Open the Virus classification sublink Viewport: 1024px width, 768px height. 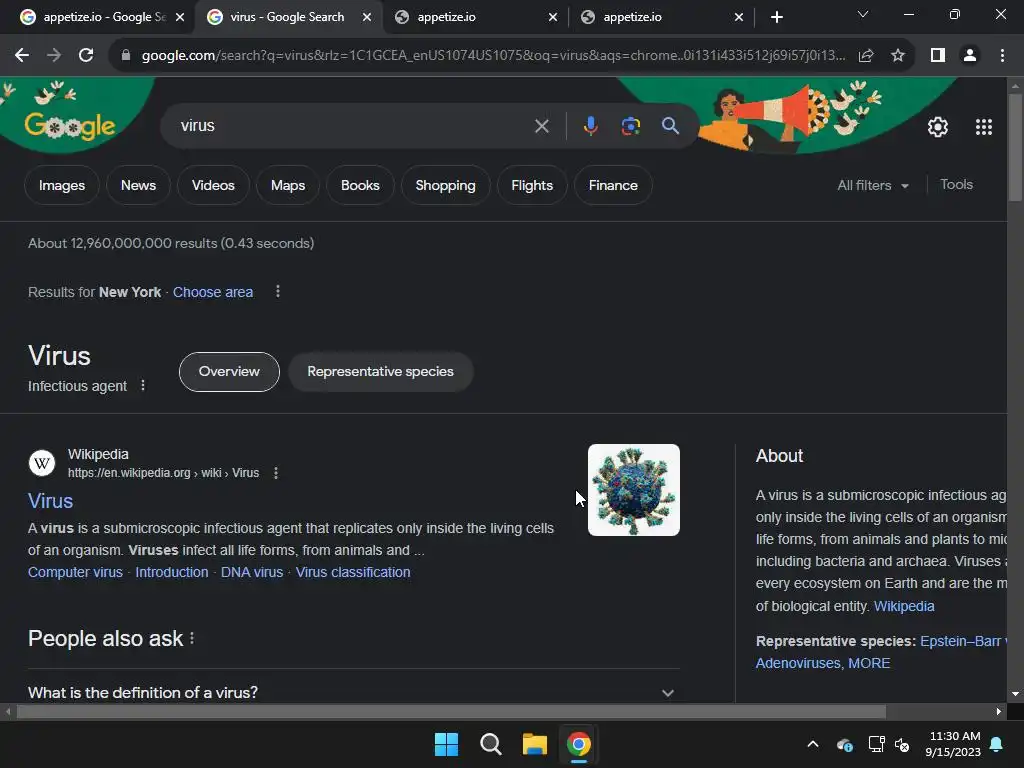point(353,572)
